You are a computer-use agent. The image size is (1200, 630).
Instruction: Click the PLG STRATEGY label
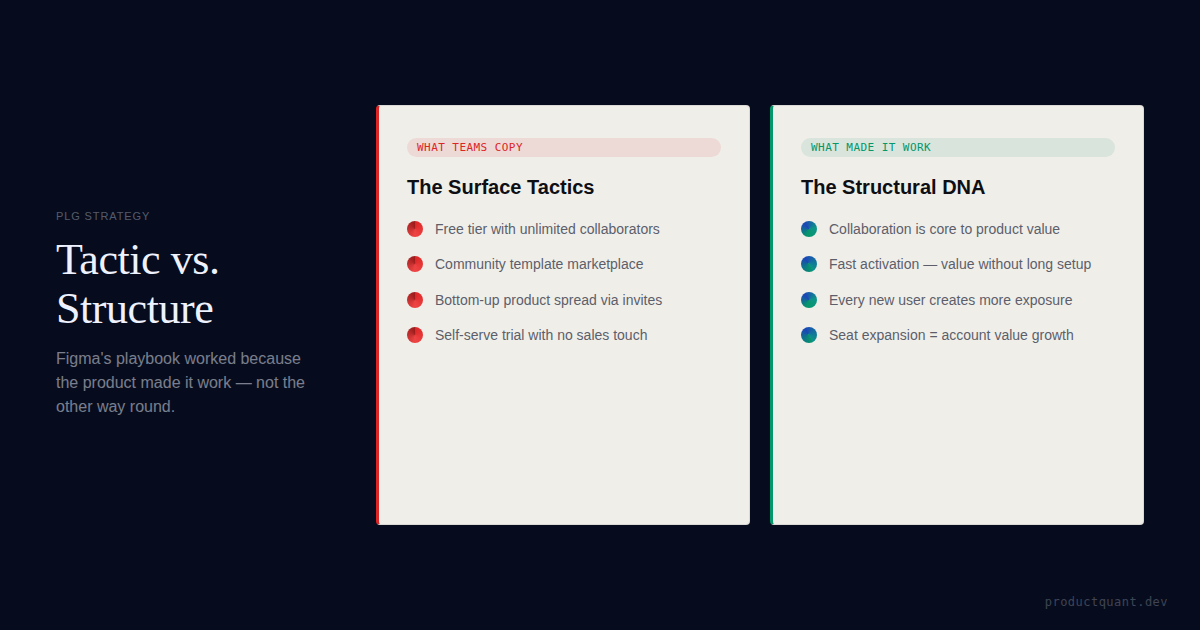click(103, 216)
